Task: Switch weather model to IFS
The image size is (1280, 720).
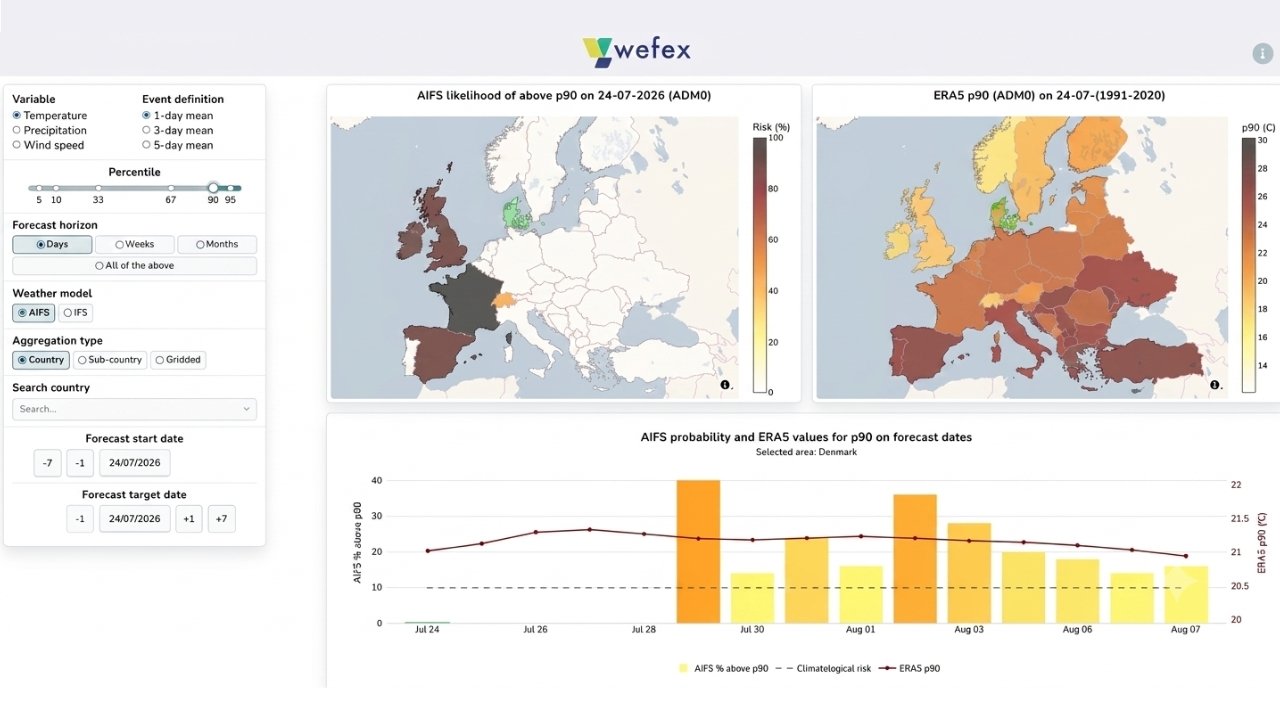Action: [x=75, y=313]
